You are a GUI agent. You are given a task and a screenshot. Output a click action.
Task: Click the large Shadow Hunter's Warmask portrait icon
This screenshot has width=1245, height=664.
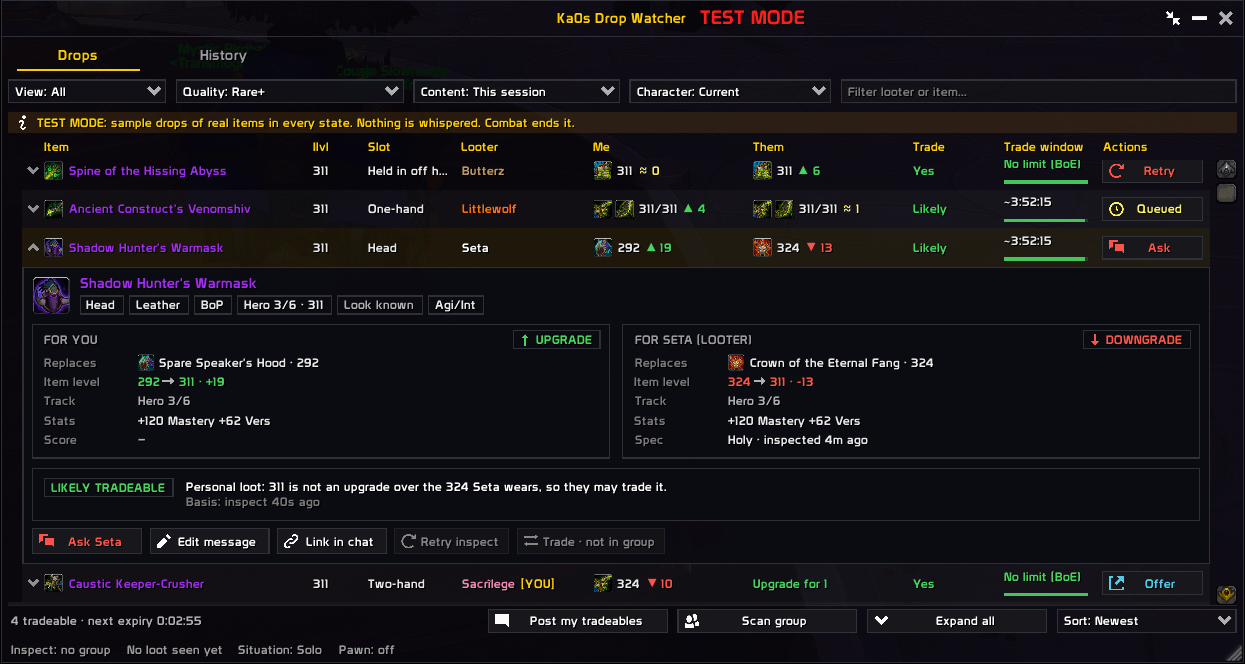coord(51,295)
